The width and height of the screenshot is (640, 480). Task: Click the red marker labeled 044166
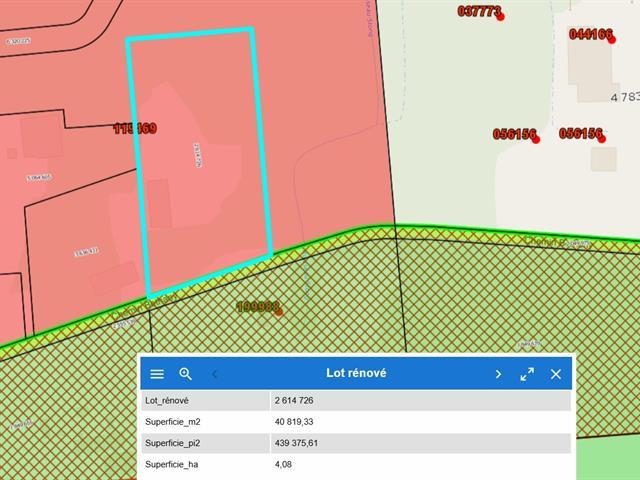click(610, 38)
